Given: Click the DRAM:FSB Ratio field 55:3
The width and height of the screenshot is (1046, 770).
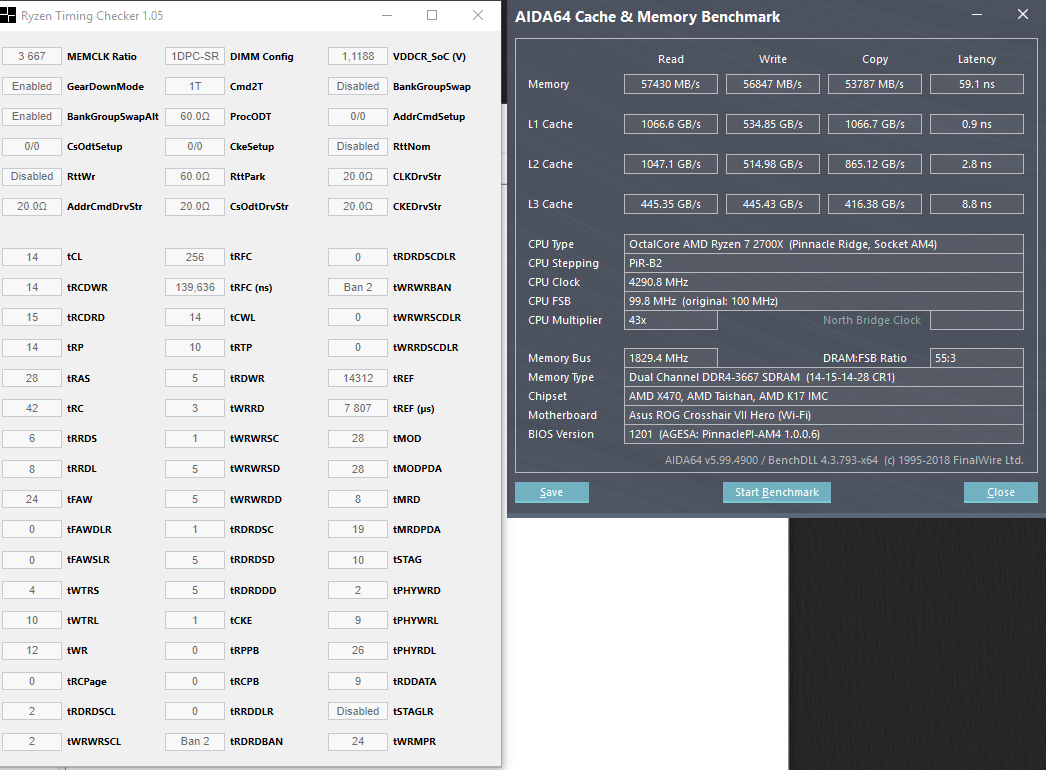Looking at the screenshot, I should point(977,358).
